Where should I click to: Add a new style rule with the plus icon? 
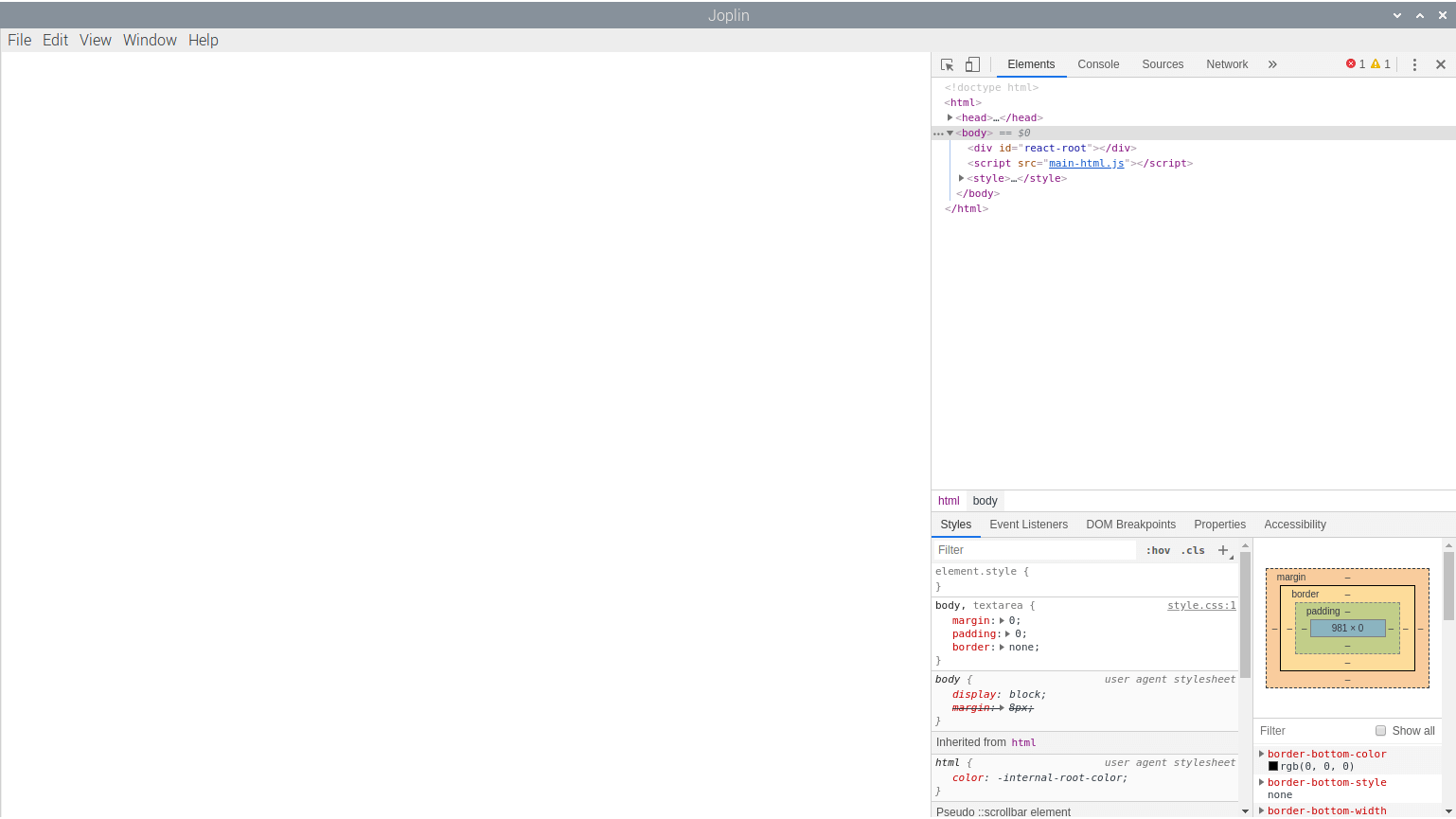[x=1223, y=550]
